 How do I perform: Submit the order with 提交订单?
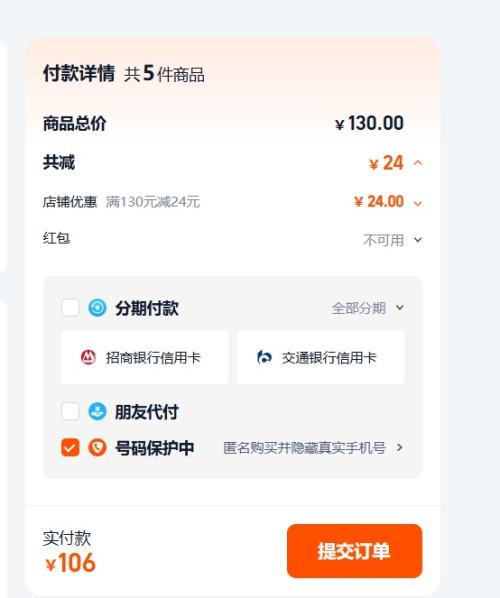click(354, 551)
